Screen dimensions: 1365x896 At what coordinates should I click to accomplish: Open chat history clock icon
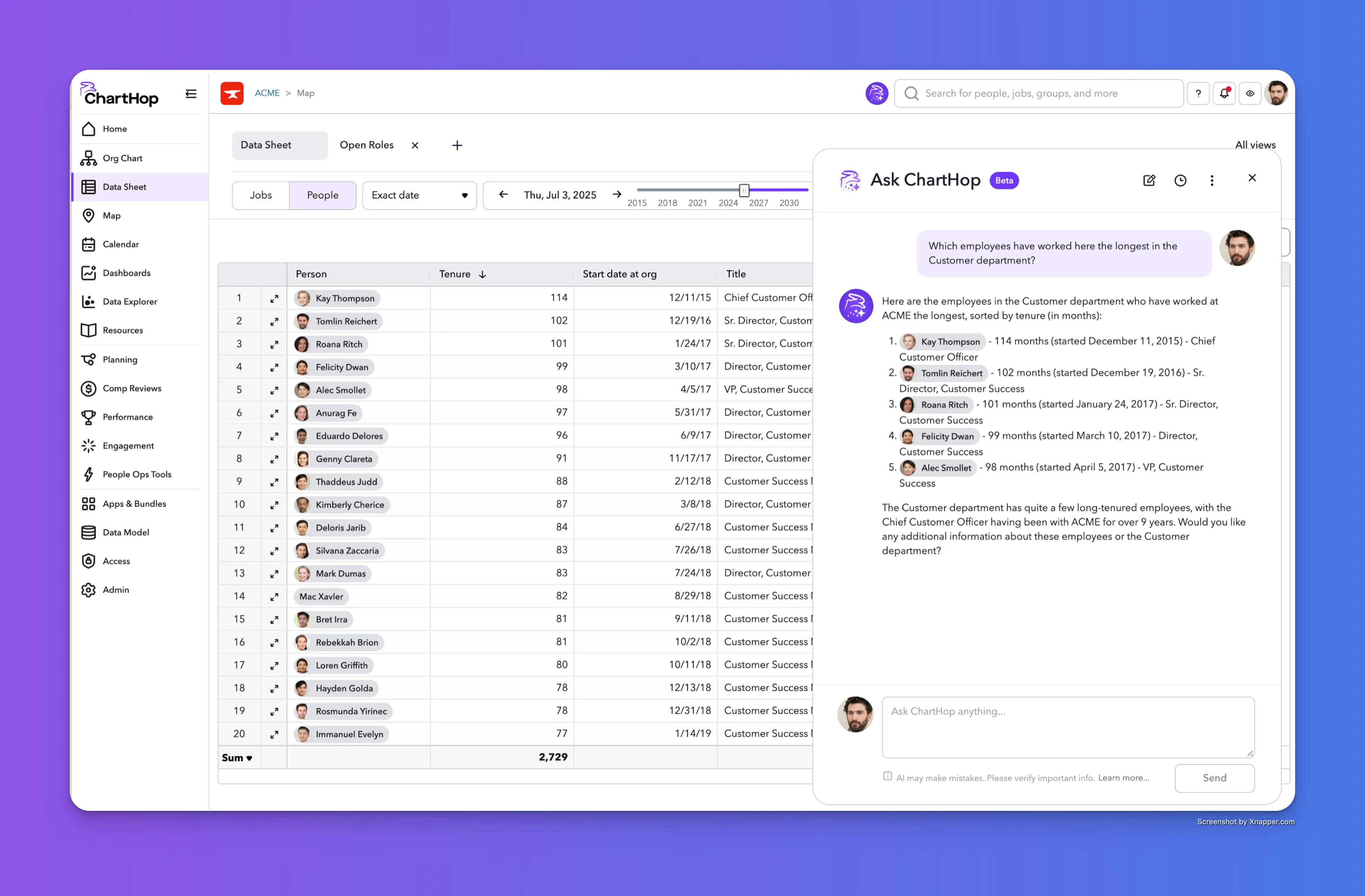(x=1180, y=181)
